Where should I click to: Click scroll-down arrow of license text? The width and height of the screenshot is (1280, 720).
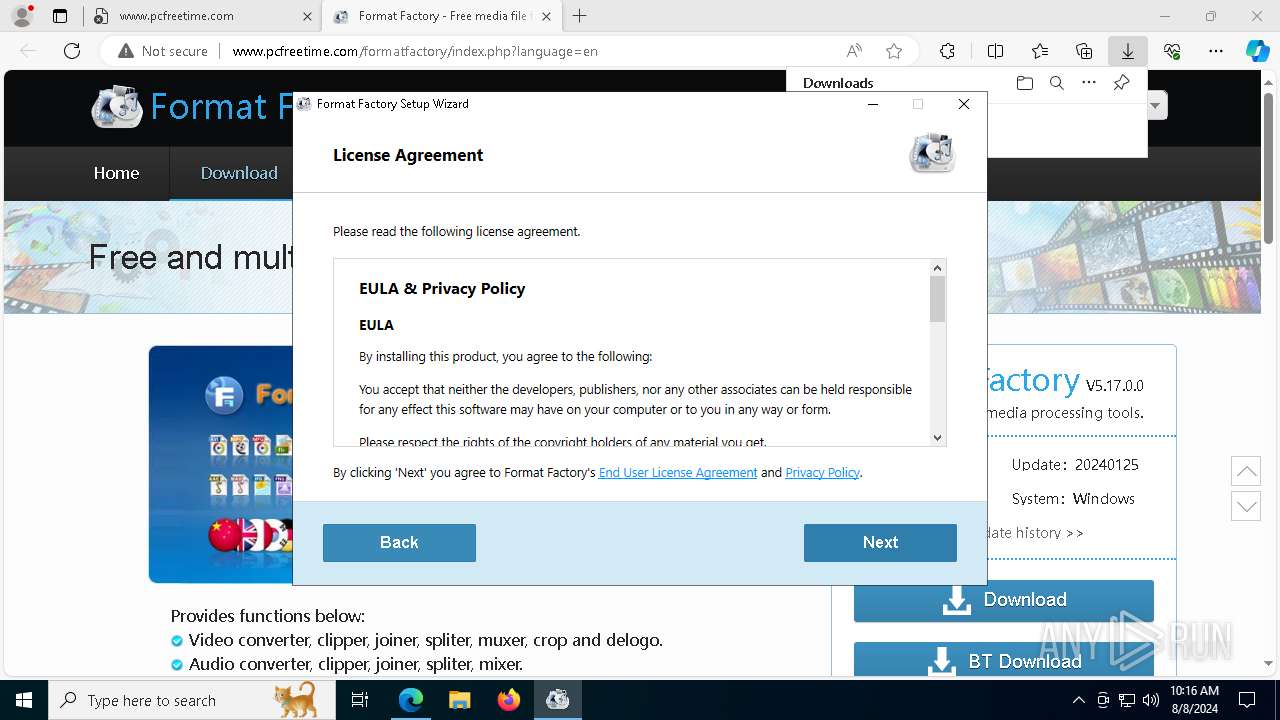pyautogui.click(x=937, y=437)
